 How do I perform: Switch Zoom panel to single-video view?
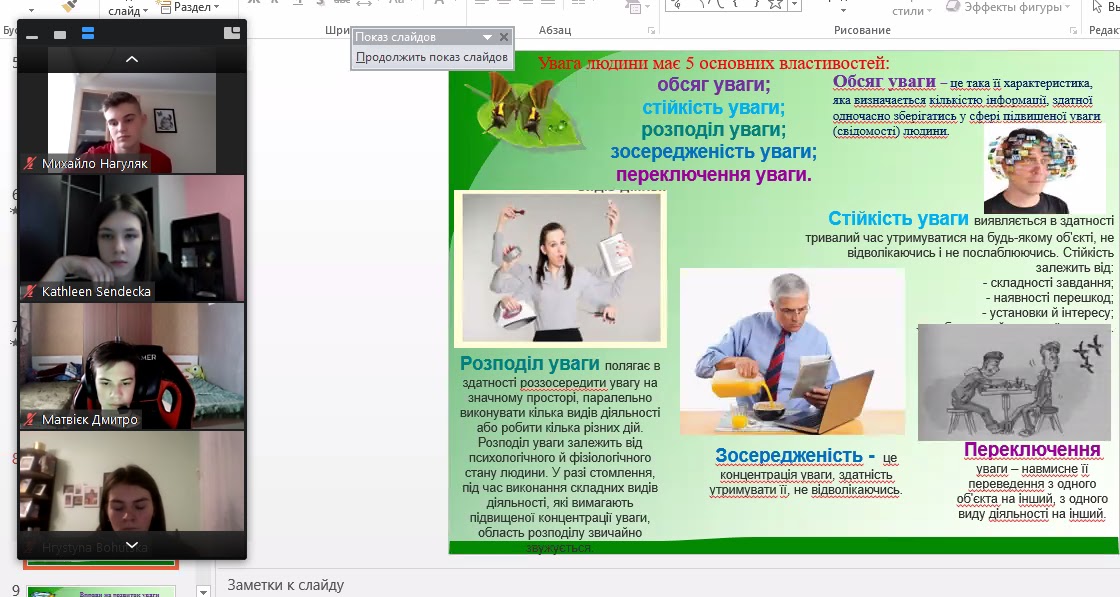point(60,34)
